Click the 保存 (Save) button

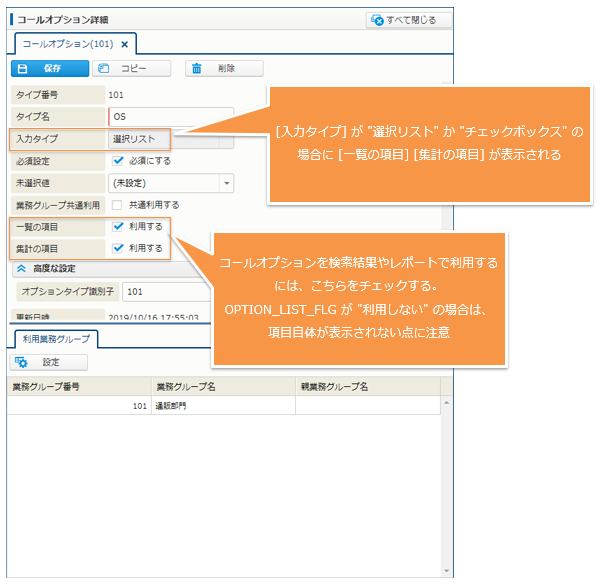(45, 69)
